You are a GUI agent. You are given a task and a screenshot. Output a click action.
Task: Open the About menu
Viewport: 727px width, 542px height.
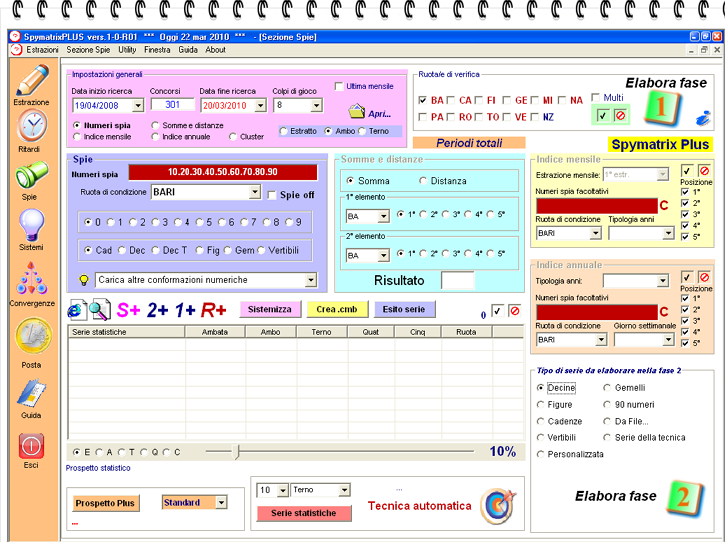[x=216, y=50]
